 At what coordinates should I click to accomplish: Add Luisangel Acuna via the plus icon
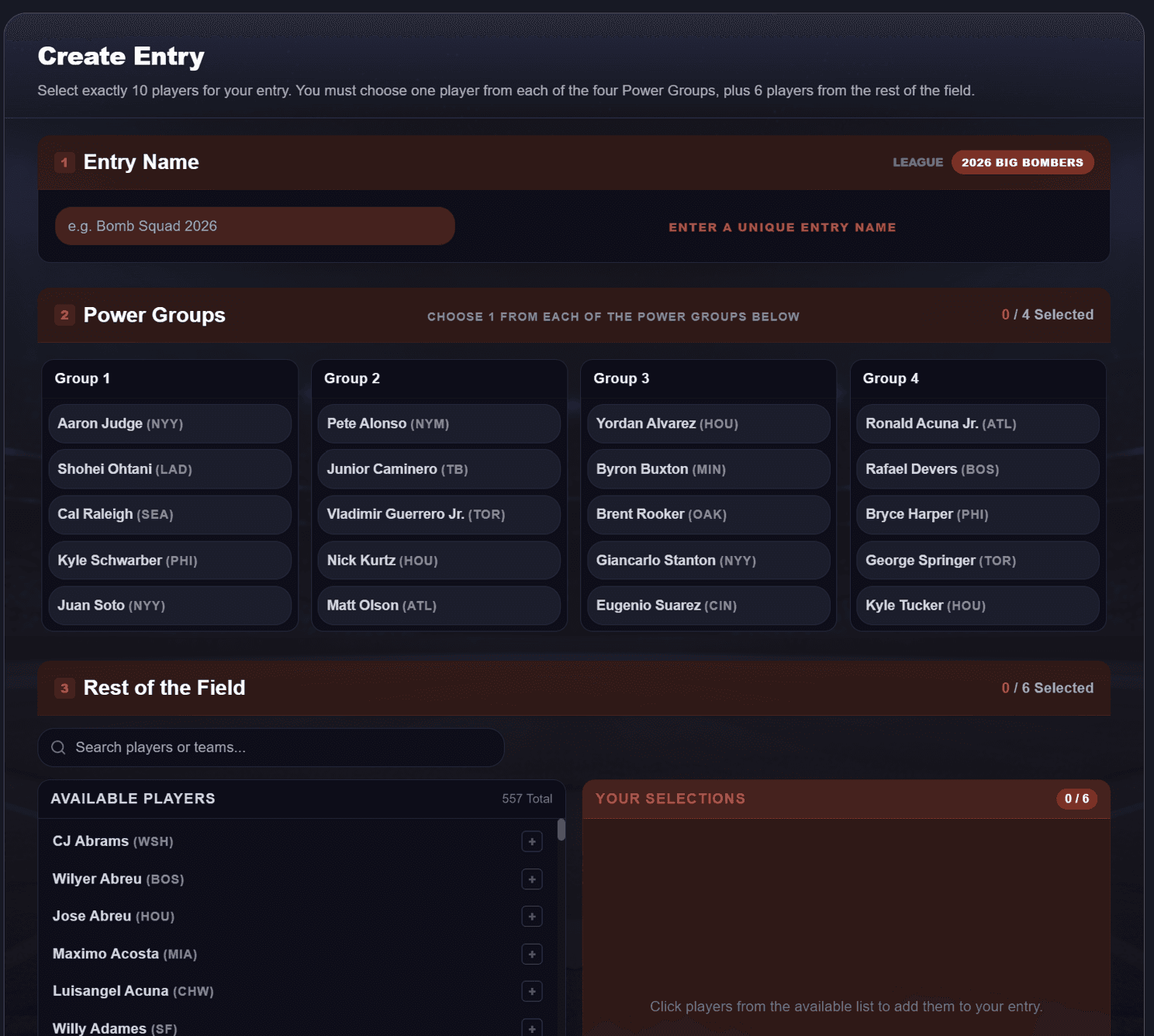click(x=532, y=991)
